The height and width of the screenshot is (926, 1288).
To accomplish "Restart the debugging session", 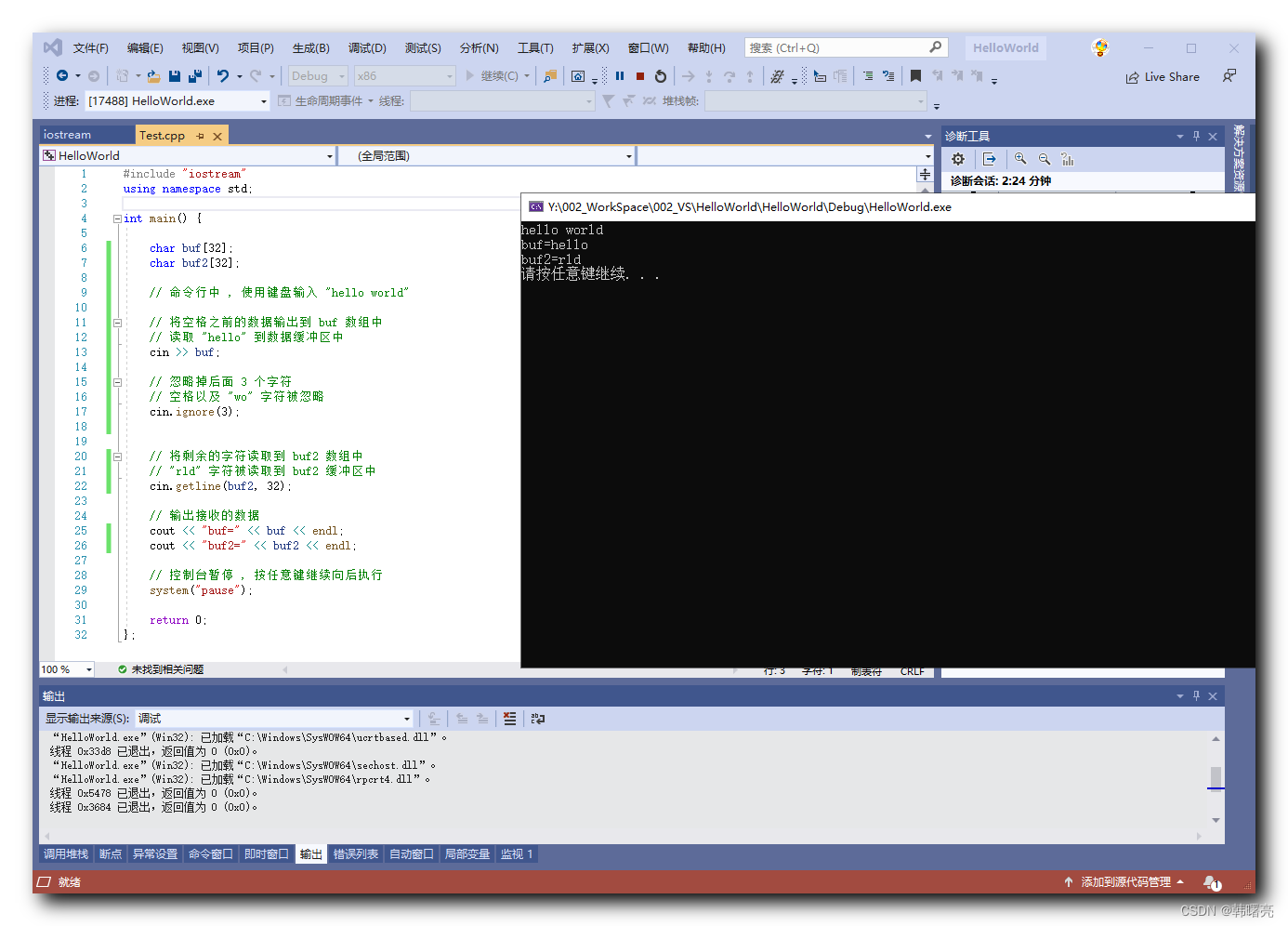I will tap(661, 76).
